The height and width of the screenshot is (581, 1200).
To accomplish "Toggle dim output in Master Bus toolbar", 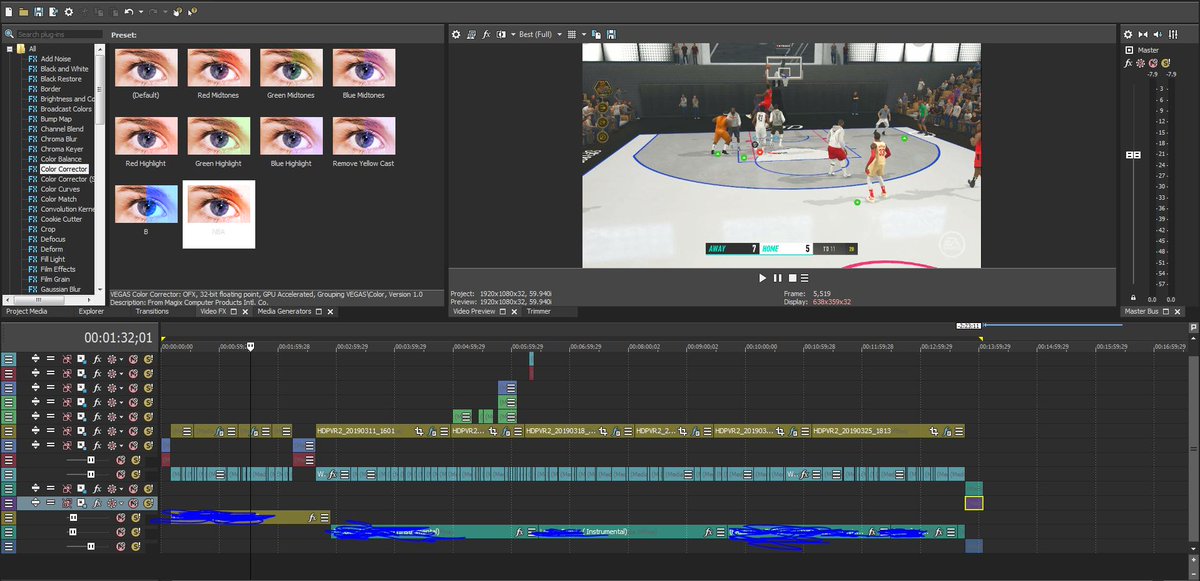I will [x=1158, y=34].
